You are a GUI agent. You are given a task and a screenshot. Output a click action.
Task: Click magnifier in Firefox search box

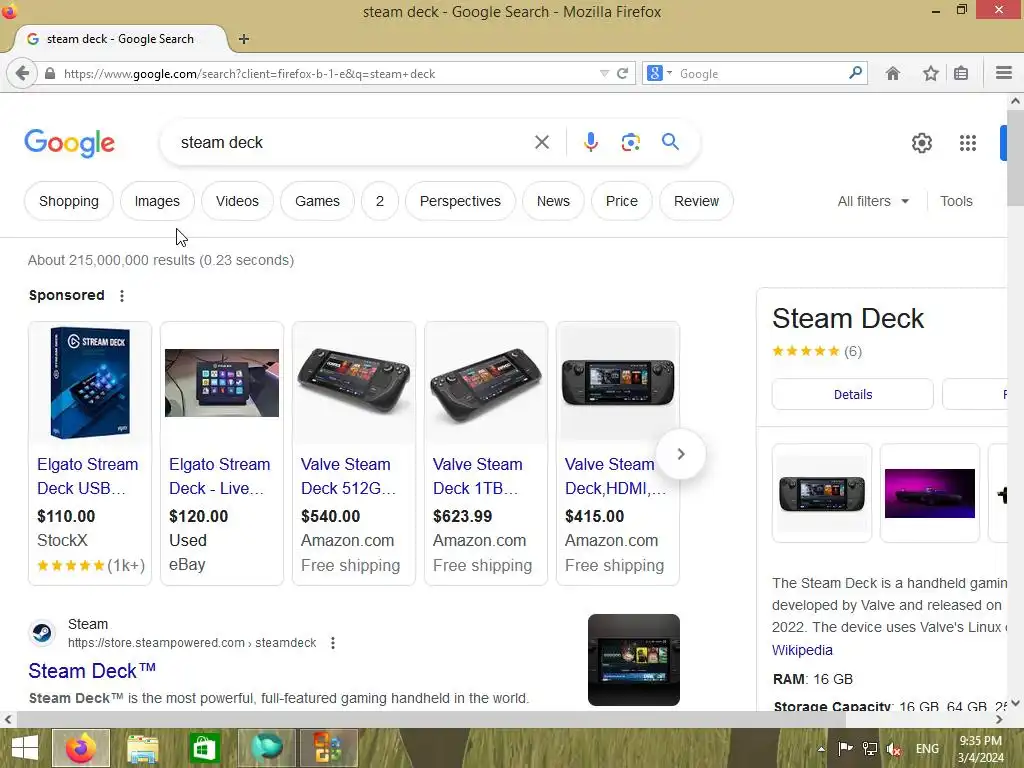(x=856, y=72)
